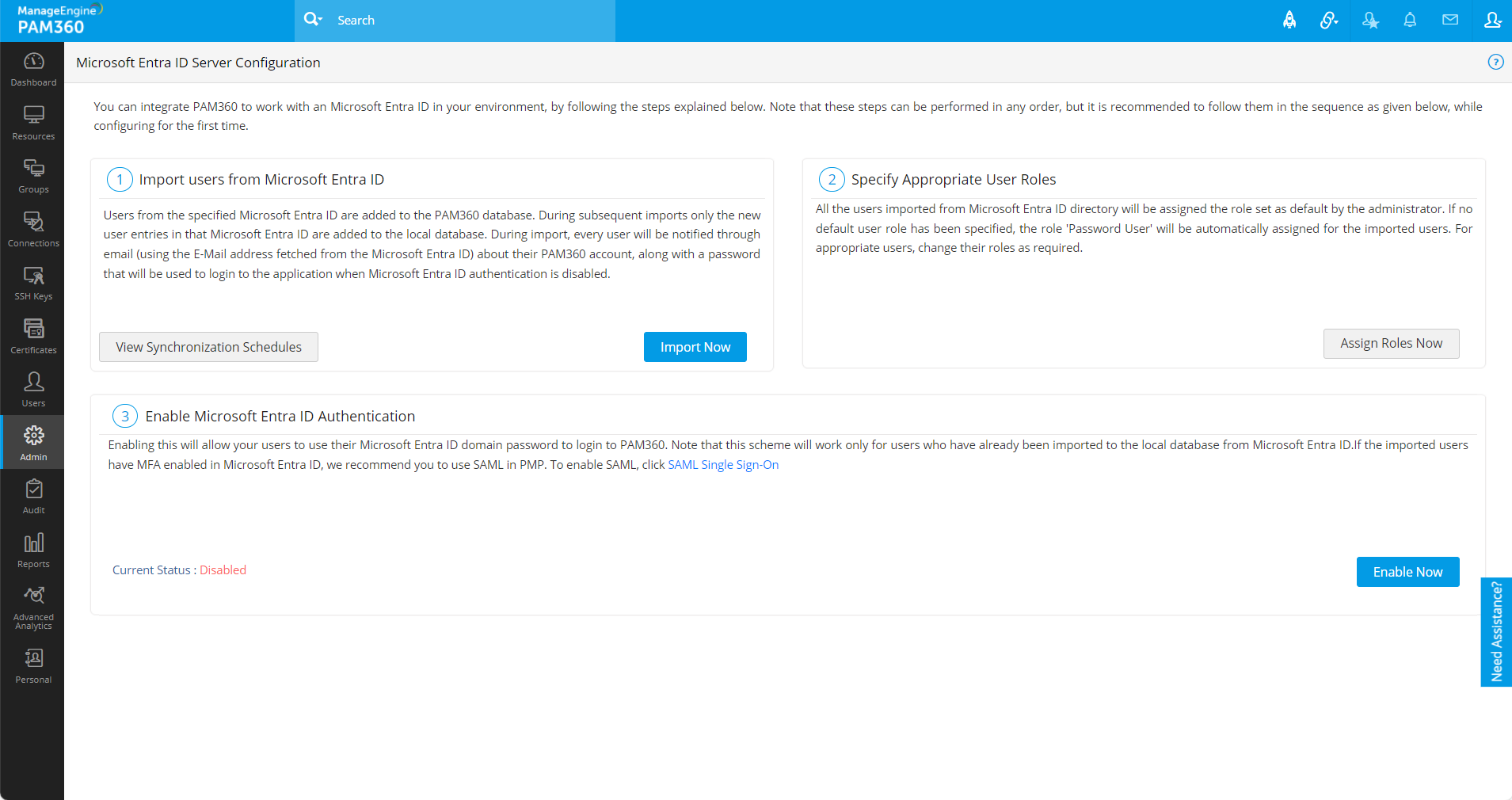Open Advanced Analytics in the sidebar
This screenshot has width=1512, height=800.
point(33,608)
